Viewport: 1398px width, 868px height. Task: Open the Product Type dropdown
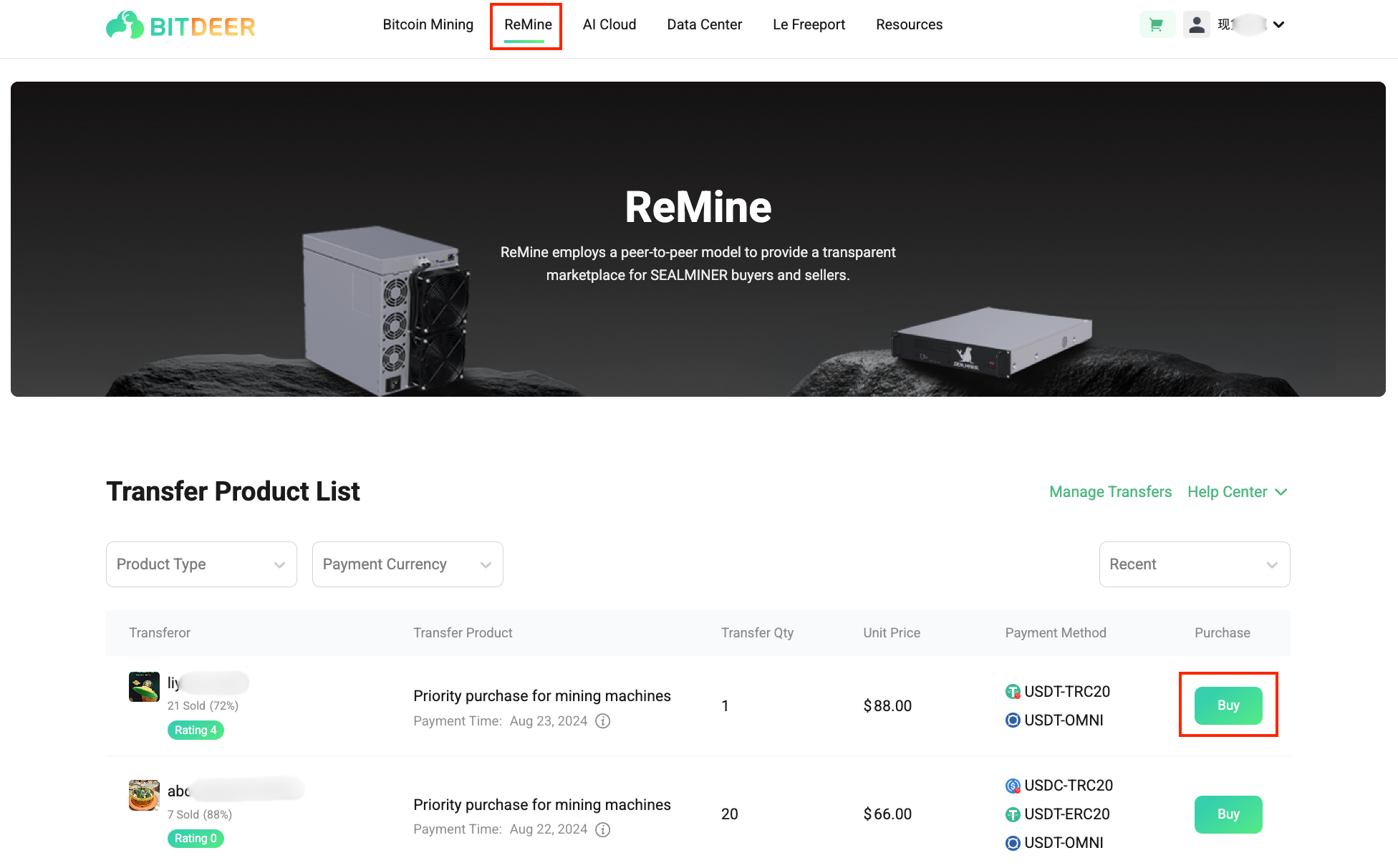click(x=201, y=564)
